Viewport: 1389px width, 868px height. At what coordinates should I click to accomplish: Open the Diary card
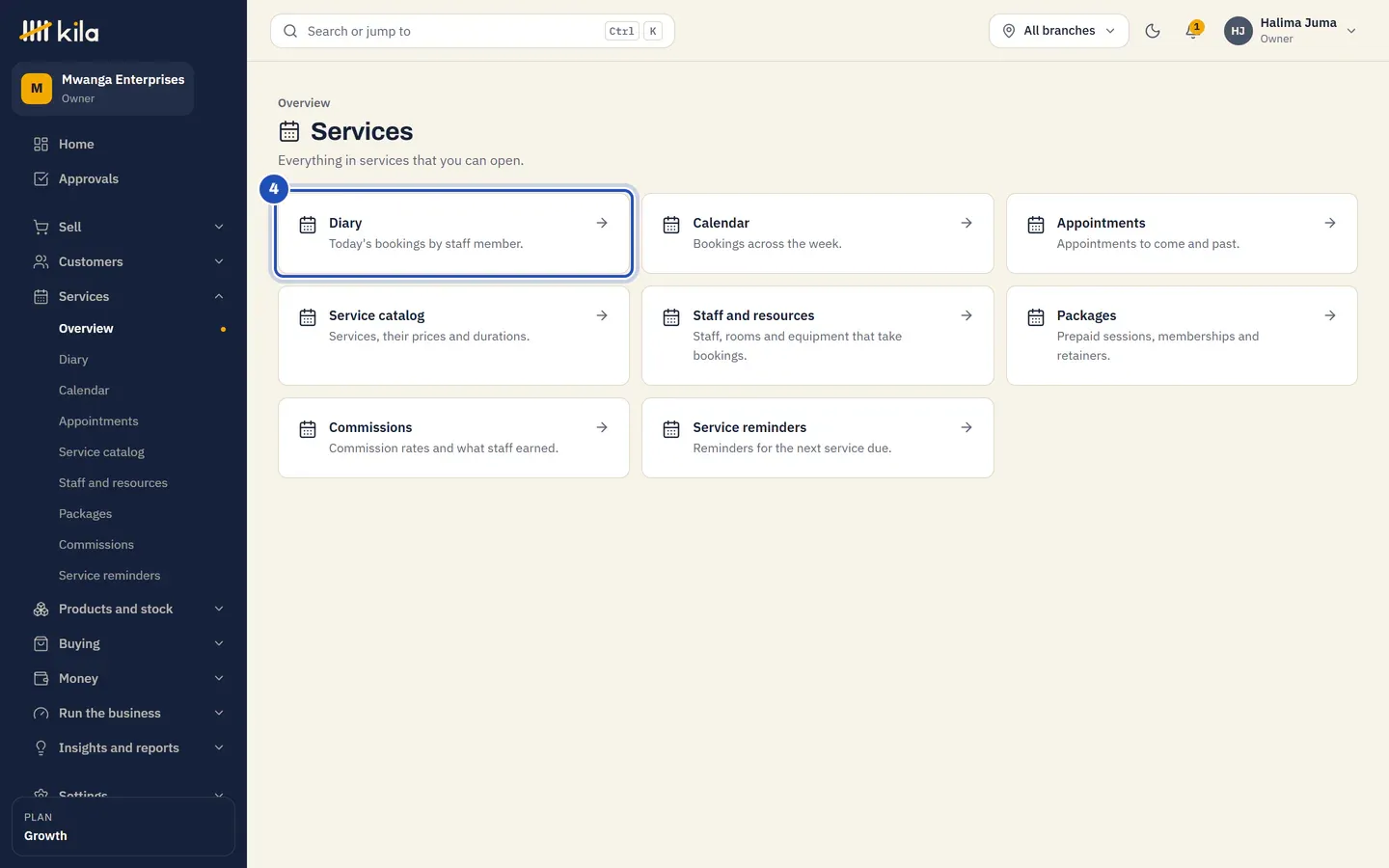click(453, 233)
